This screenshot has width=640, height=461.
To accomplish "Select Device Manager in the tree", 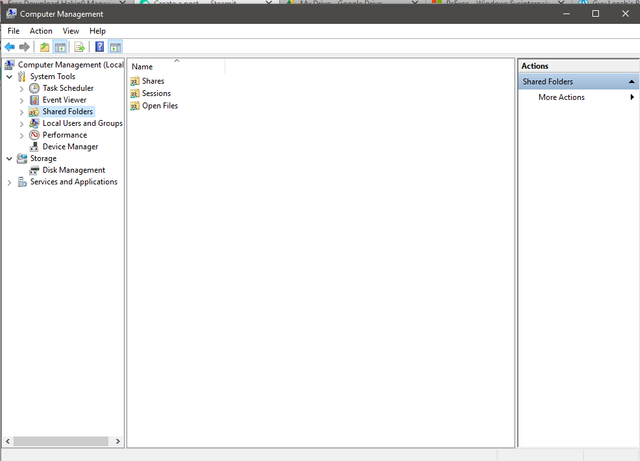I will point(70,147).
